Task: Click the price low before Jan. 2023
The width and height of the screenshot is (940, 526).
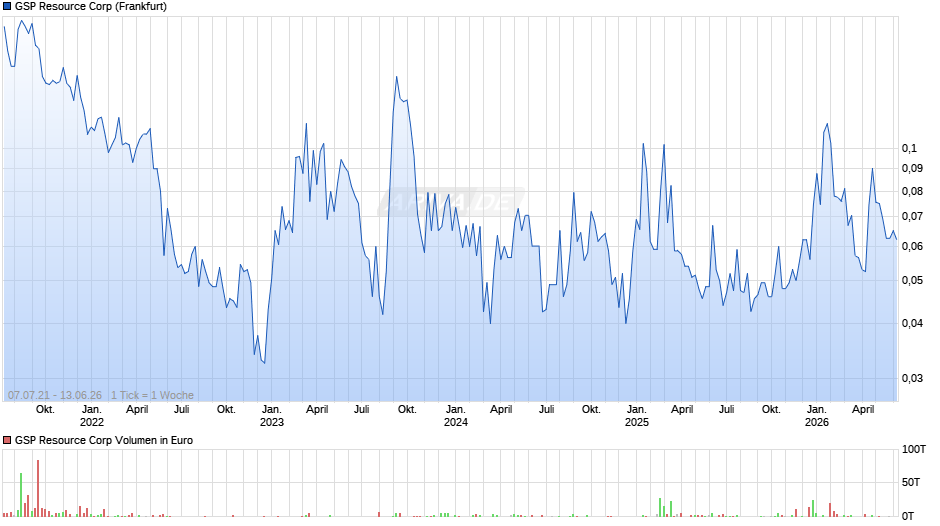Action: [x=264, y=363]
